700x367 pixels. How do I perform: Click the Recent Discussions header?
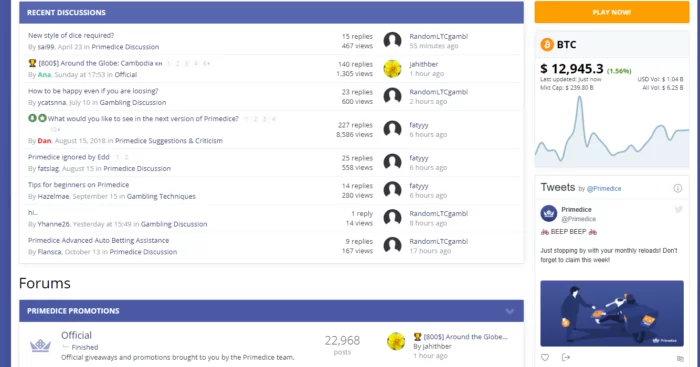click(x=271, y=13)
